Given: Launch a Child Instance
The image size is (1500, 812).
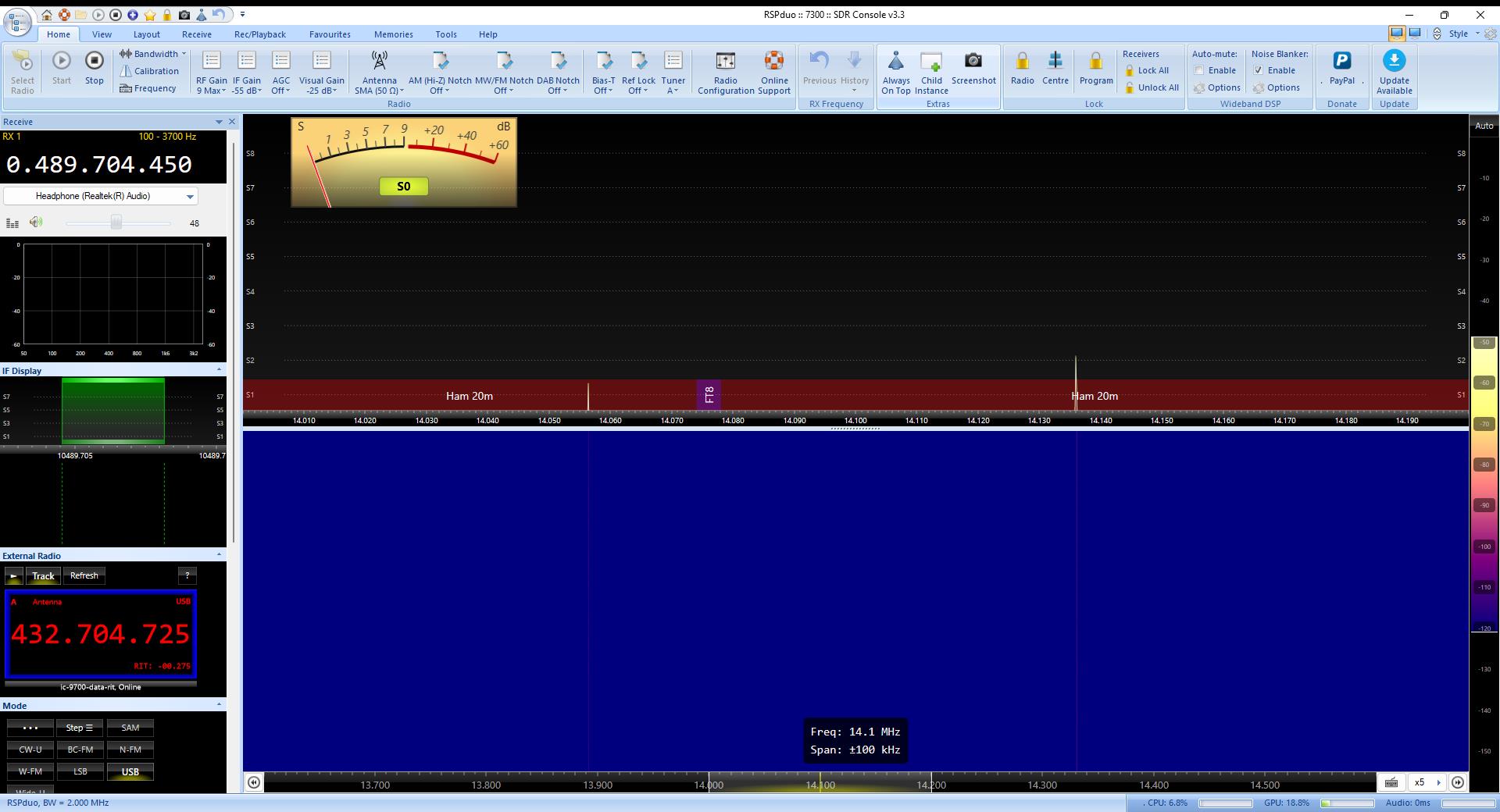Looking at the screenshot, I should point(931,70).
